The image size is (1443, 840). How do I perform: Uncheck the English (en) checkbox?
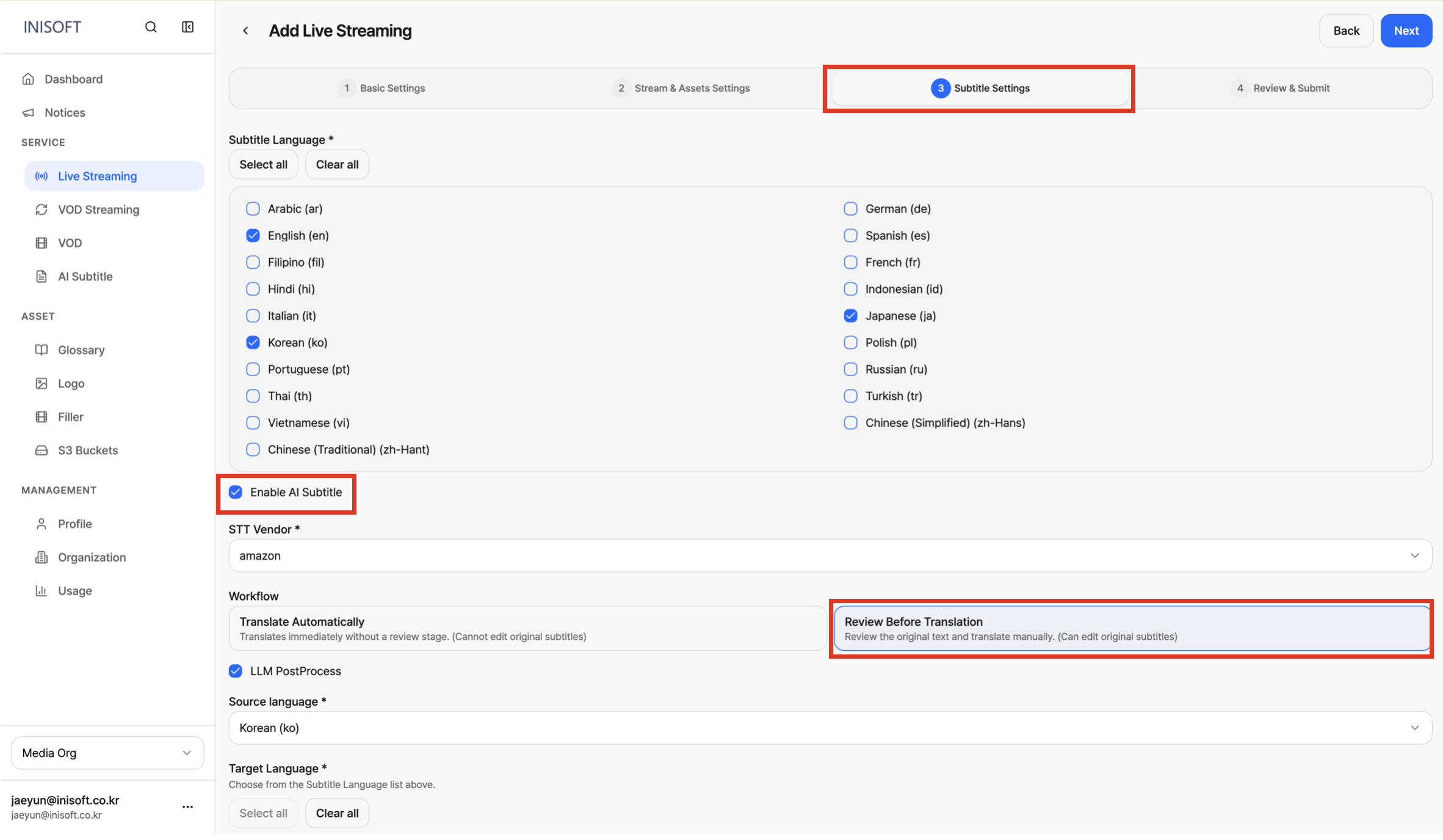coord(253,236)
